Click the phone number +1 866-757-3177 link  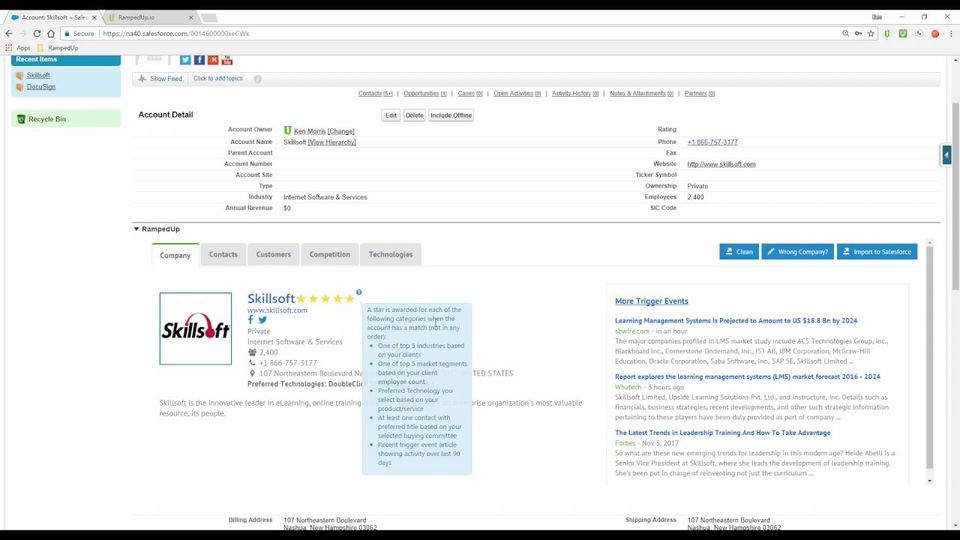(x=712, y=142)
